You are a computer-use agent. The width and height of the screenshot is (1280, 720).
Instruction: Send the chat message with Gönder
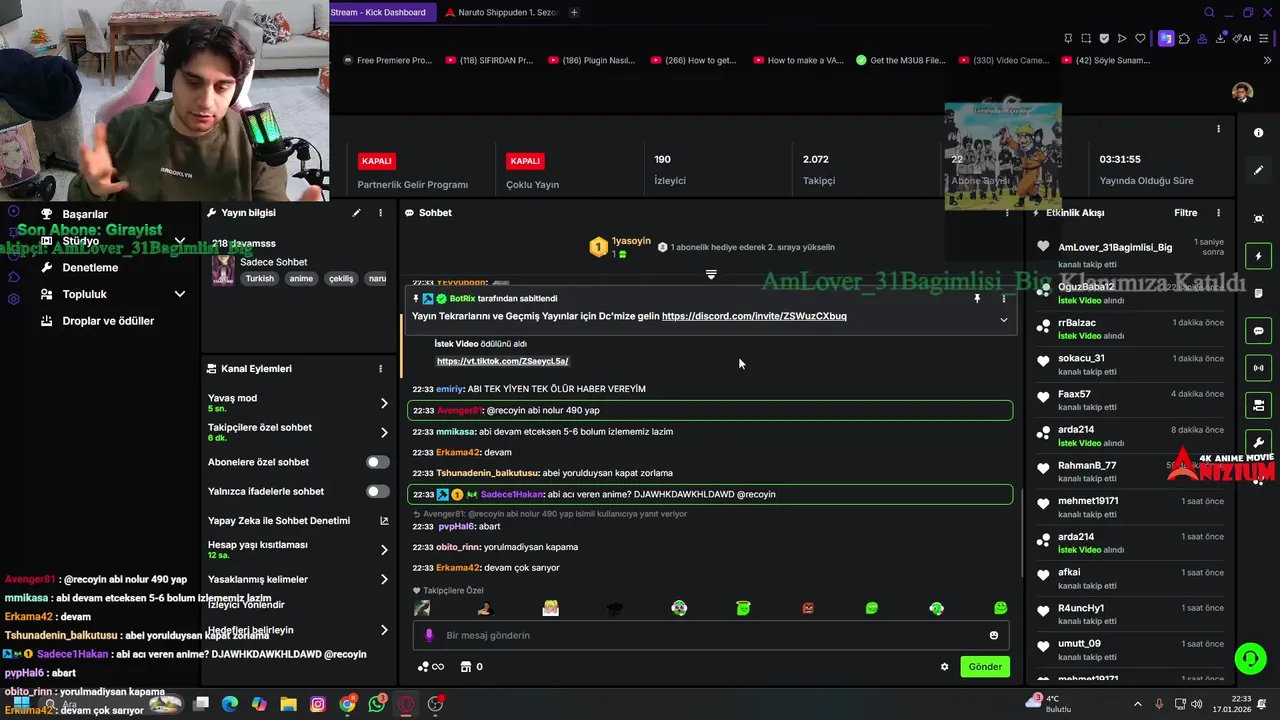[985, 667]
